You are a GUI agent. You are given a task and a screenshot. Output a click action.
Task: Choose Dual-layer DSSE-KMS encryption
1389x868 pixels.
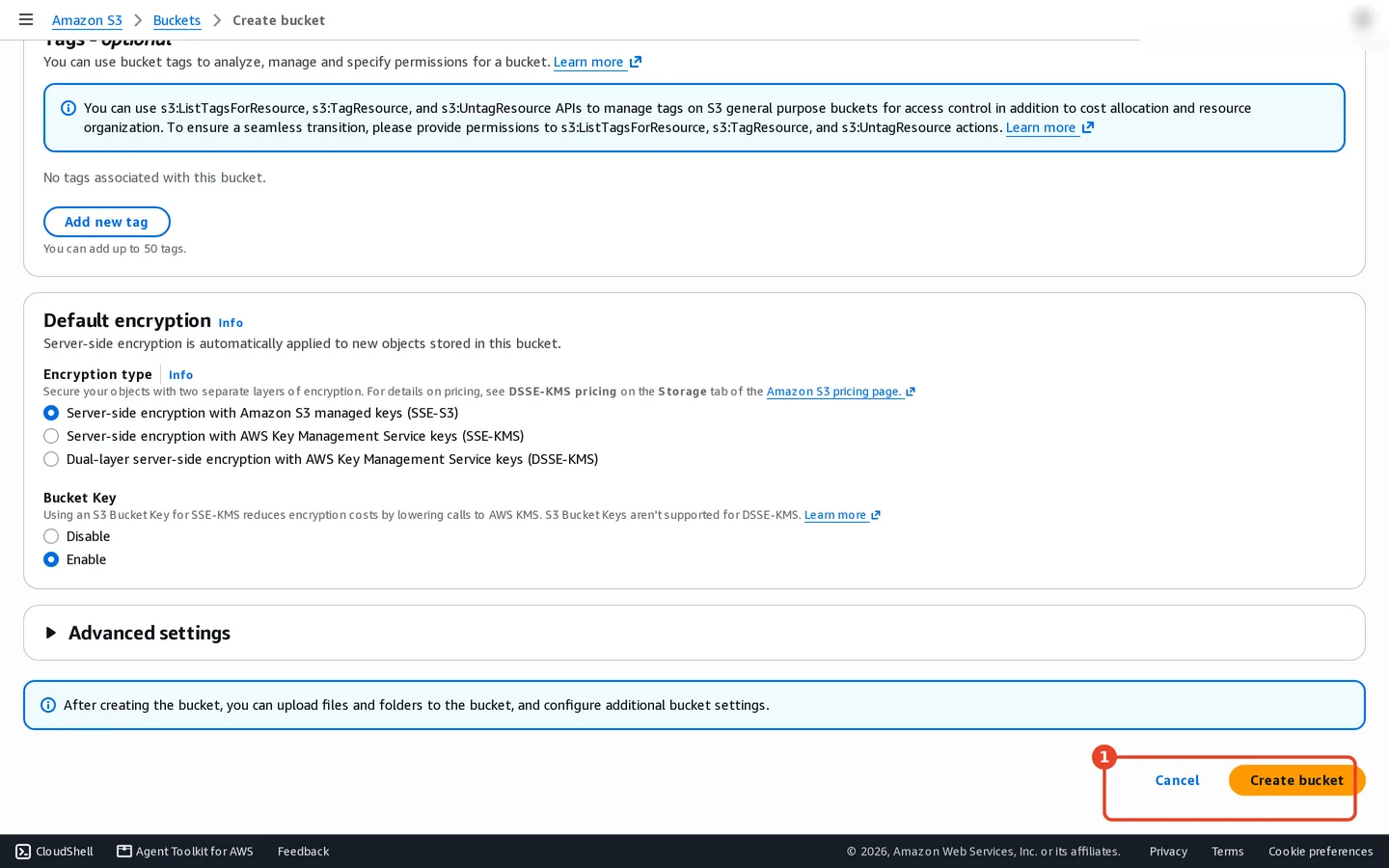coord(51,459)
